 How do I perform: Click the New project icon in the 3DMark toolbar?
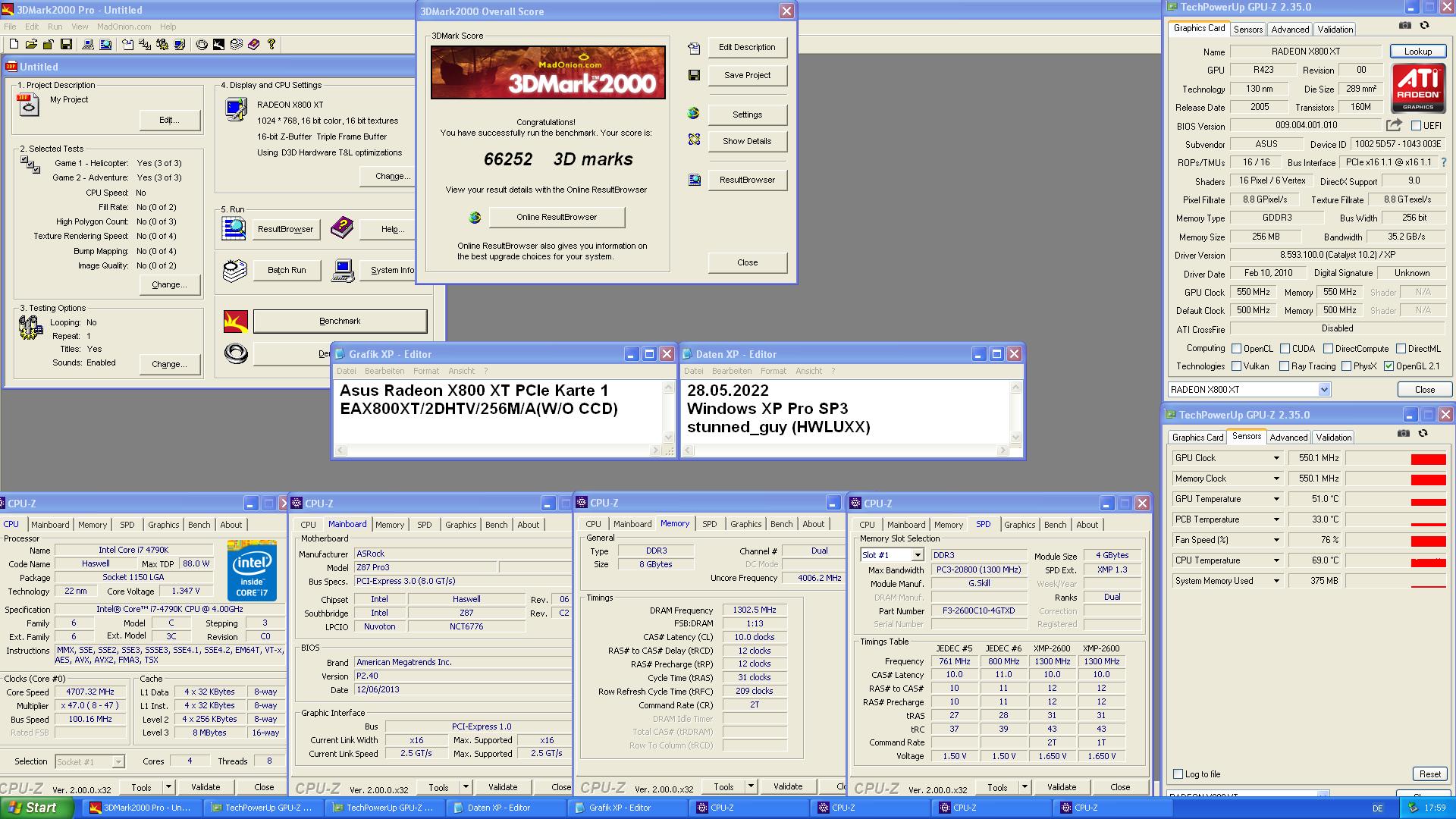click(14, 45)
